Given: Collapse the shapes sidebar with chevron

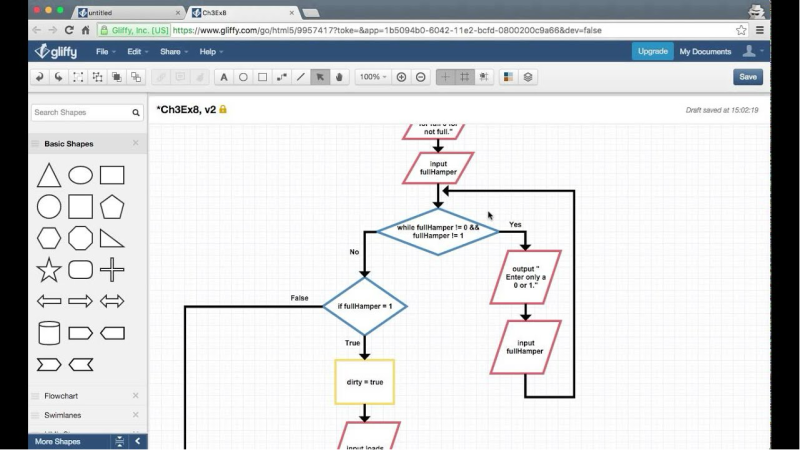Looking at the screenshot, I should click(x=137, y=441).
